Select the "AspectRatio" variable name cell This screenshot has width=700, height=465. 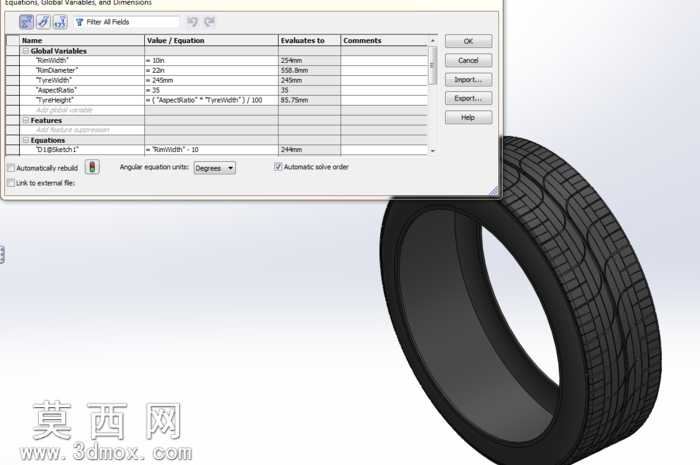pos(82,90)
